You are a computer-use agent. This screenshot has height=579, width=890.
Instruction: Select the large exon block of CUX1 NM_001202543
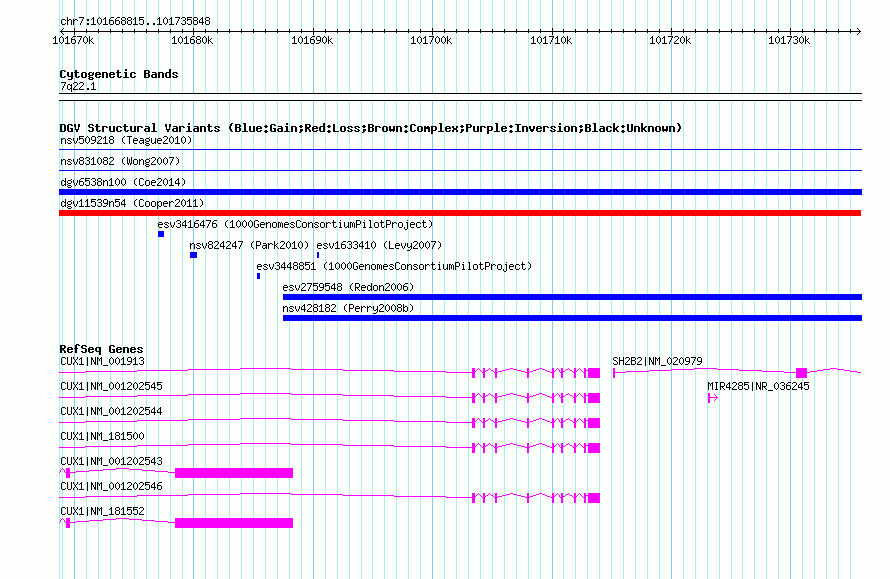234,473
